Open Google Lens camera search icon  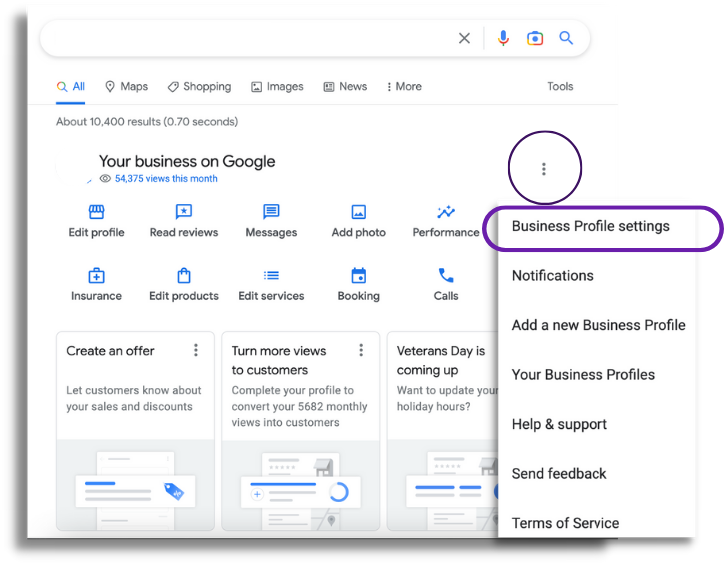[535, 38]
